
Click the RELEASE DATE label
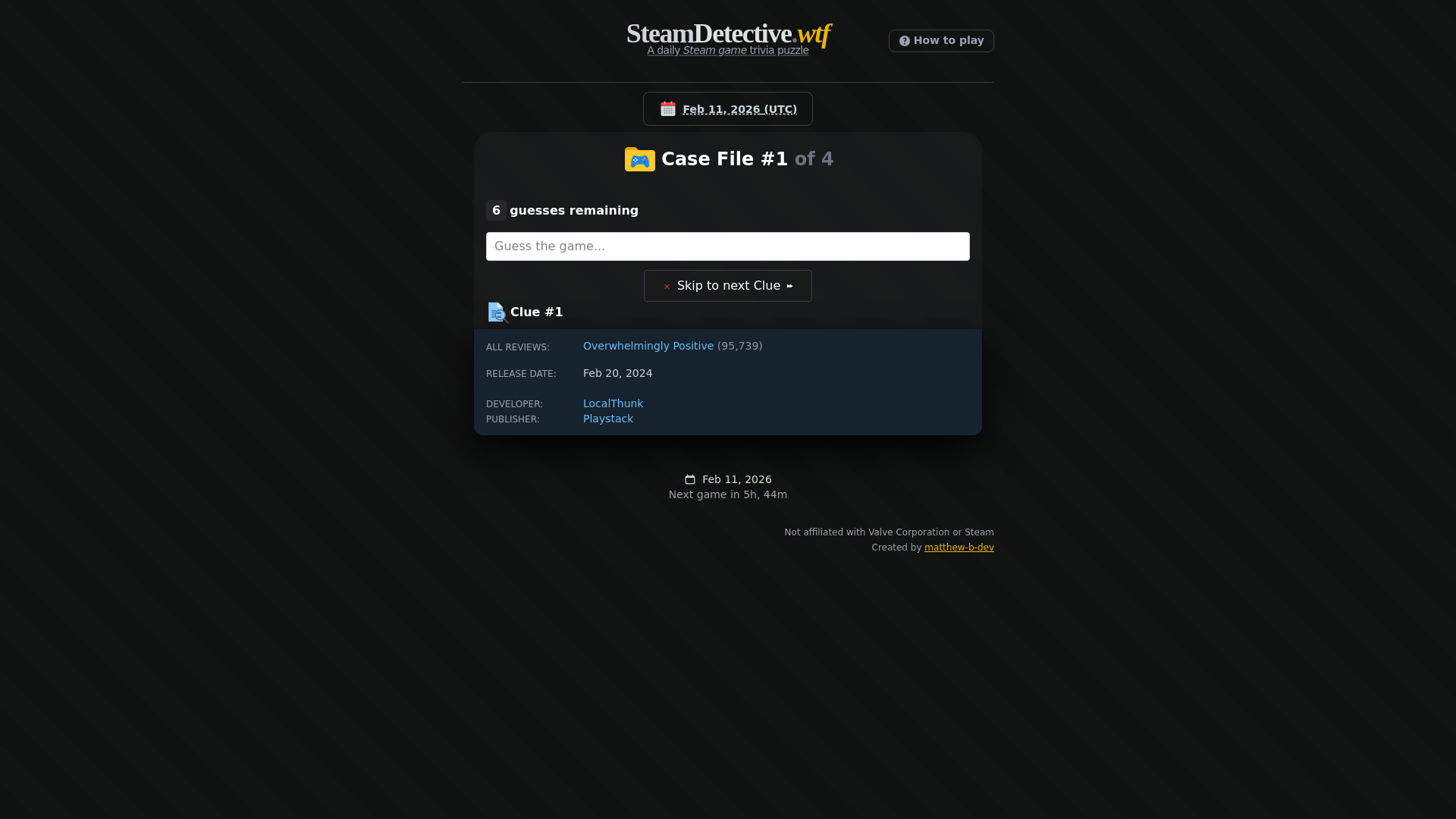521,374
